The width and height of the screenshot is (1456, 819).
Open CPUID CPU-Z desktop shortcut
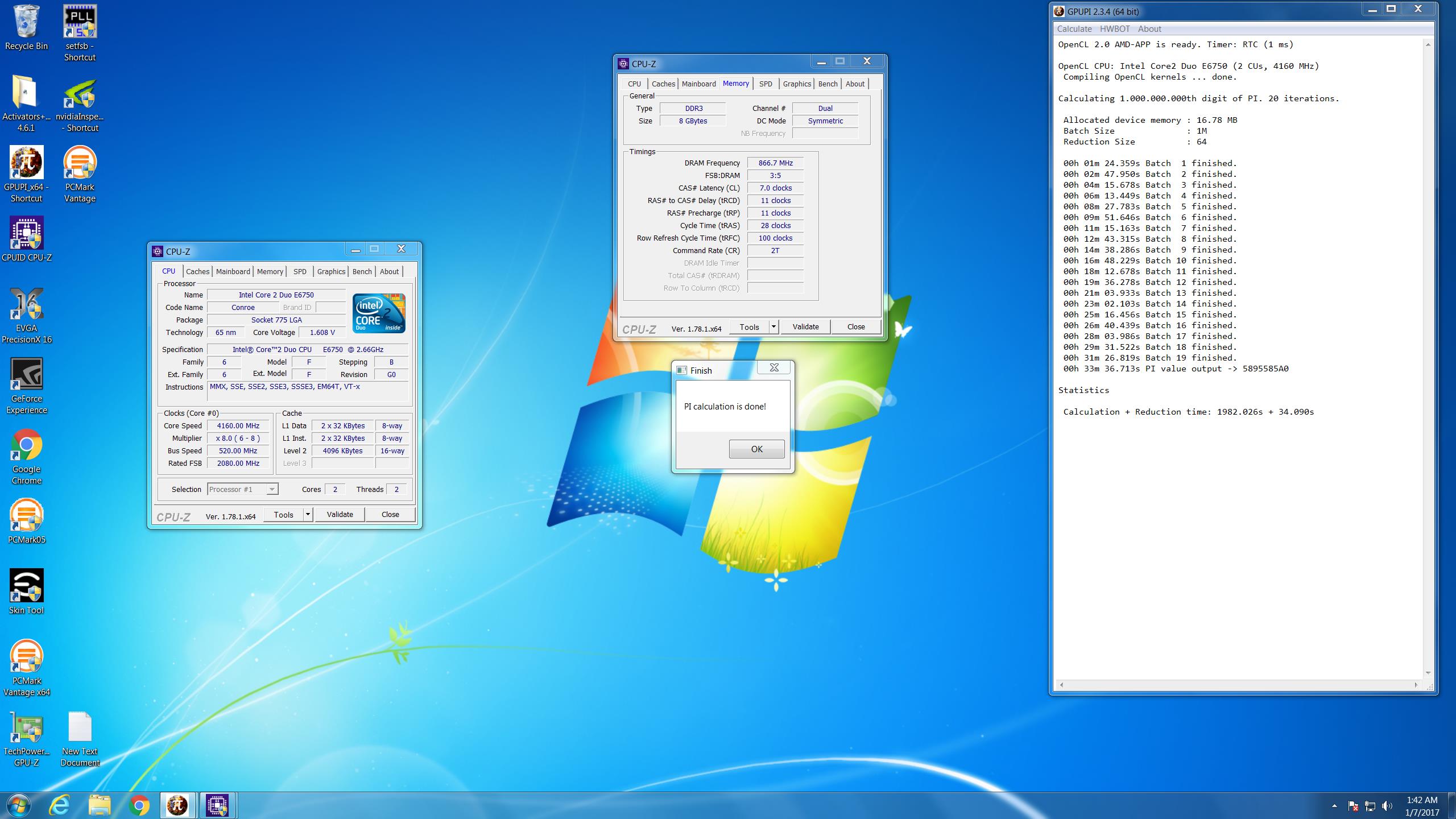pyautogui.click(x=26, y=239)
